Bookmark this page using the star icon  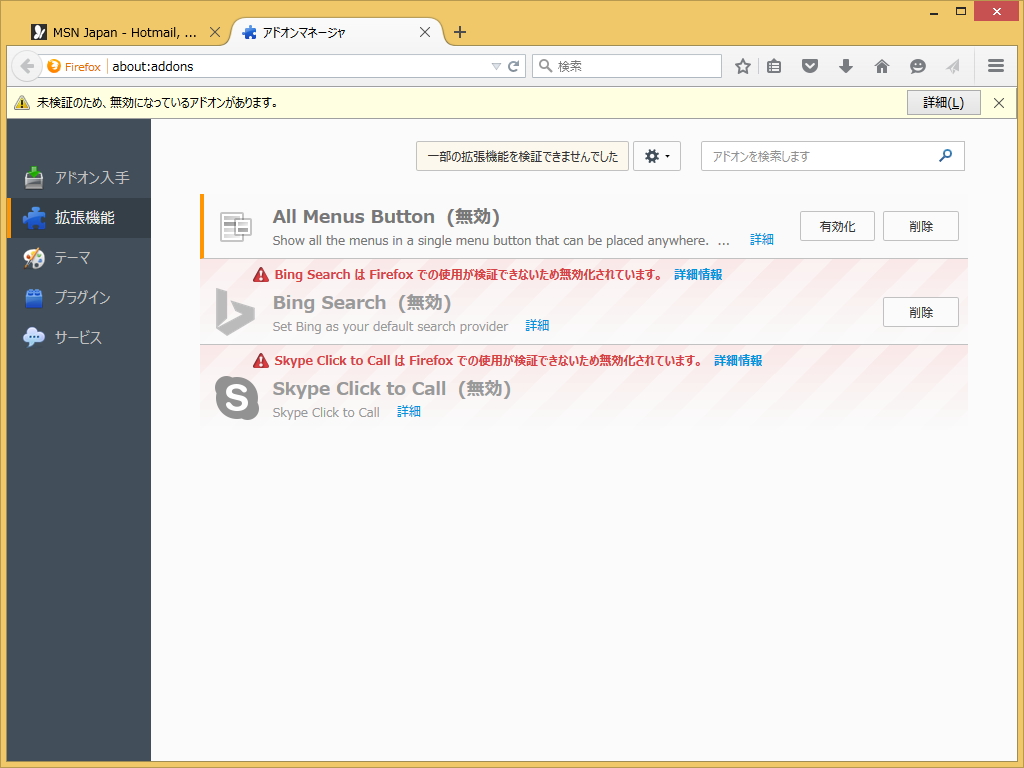(x=742, y=66)
